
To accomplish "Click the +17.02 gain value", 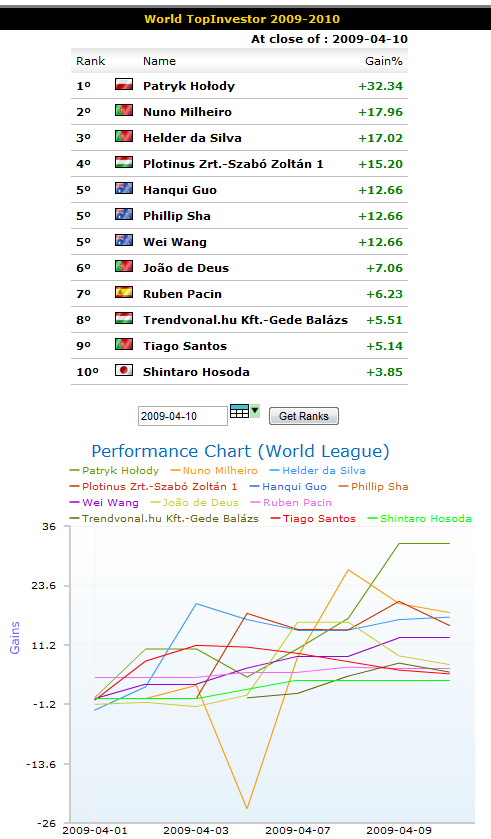I will [381, 138].
